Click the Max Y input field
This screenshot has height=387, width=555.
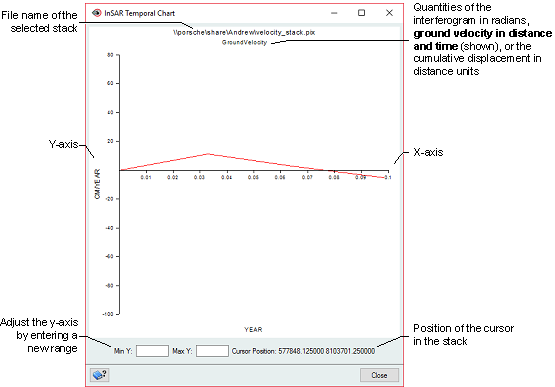pos(212,351)
